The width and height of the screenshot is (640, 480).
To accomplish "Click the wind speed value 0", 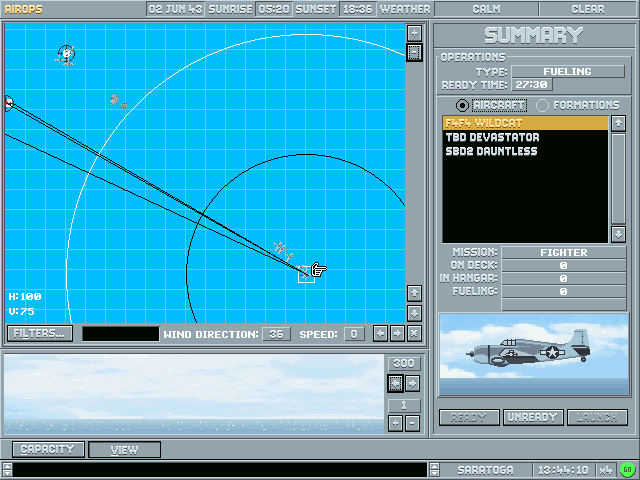I will [x=354, y=334].
